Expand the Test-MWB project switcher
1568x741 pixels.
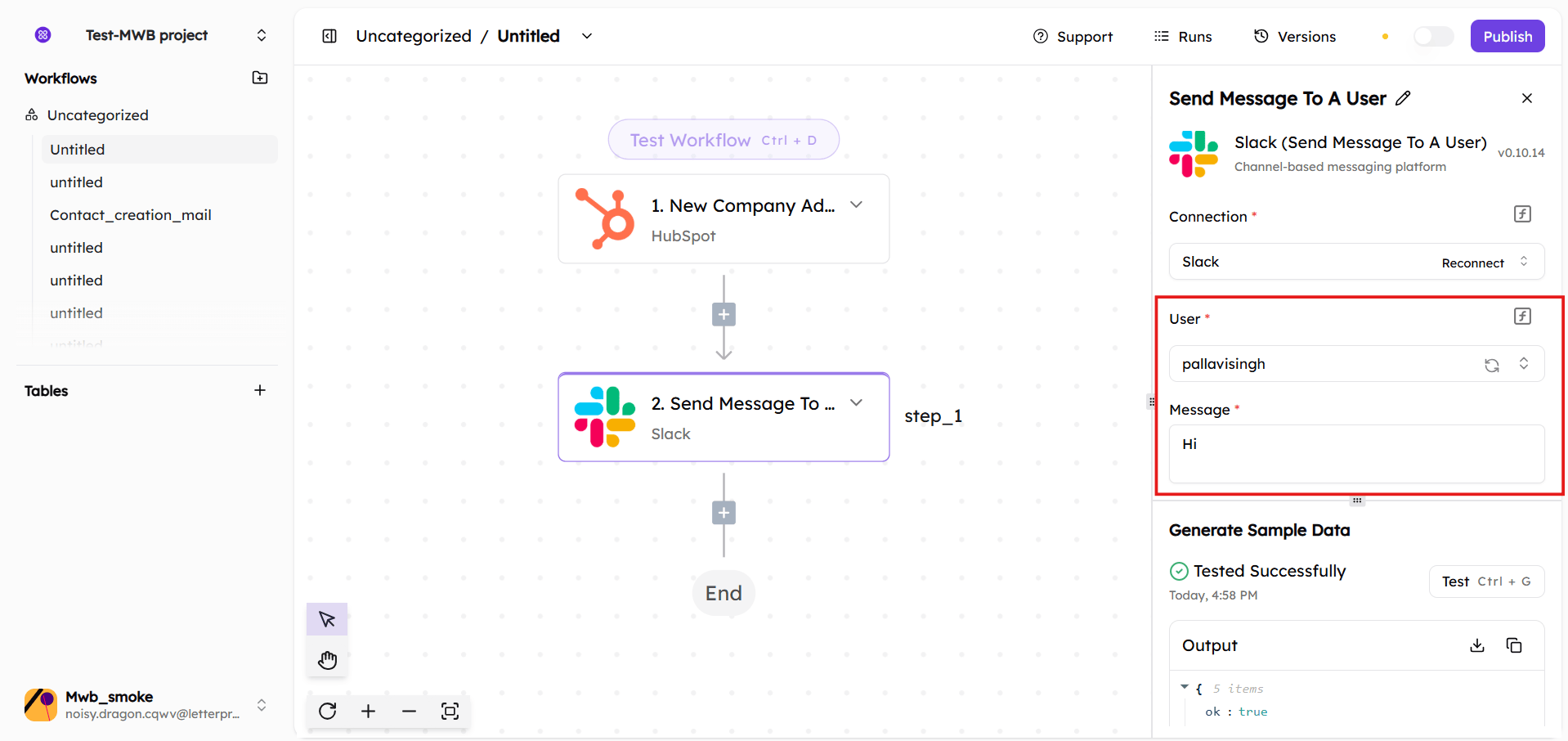[262, 35]
